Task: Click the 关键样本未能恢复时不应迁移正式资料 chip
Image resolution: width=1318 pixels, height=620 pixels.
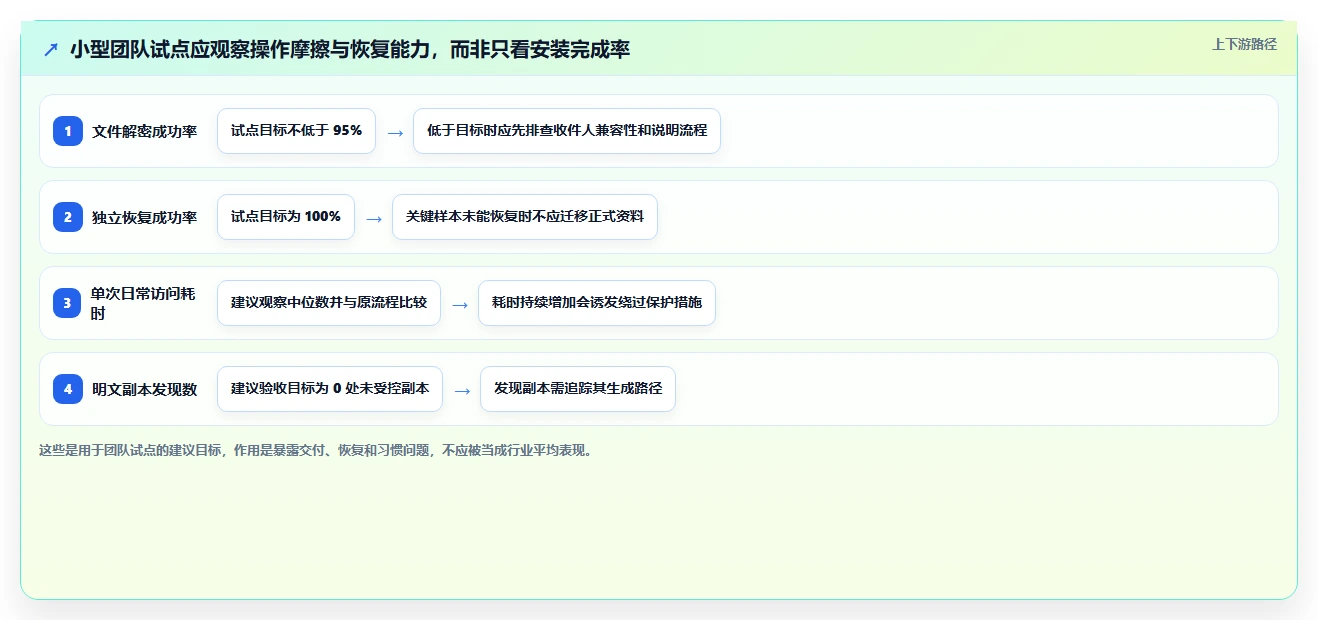Action: click(525, 217)
